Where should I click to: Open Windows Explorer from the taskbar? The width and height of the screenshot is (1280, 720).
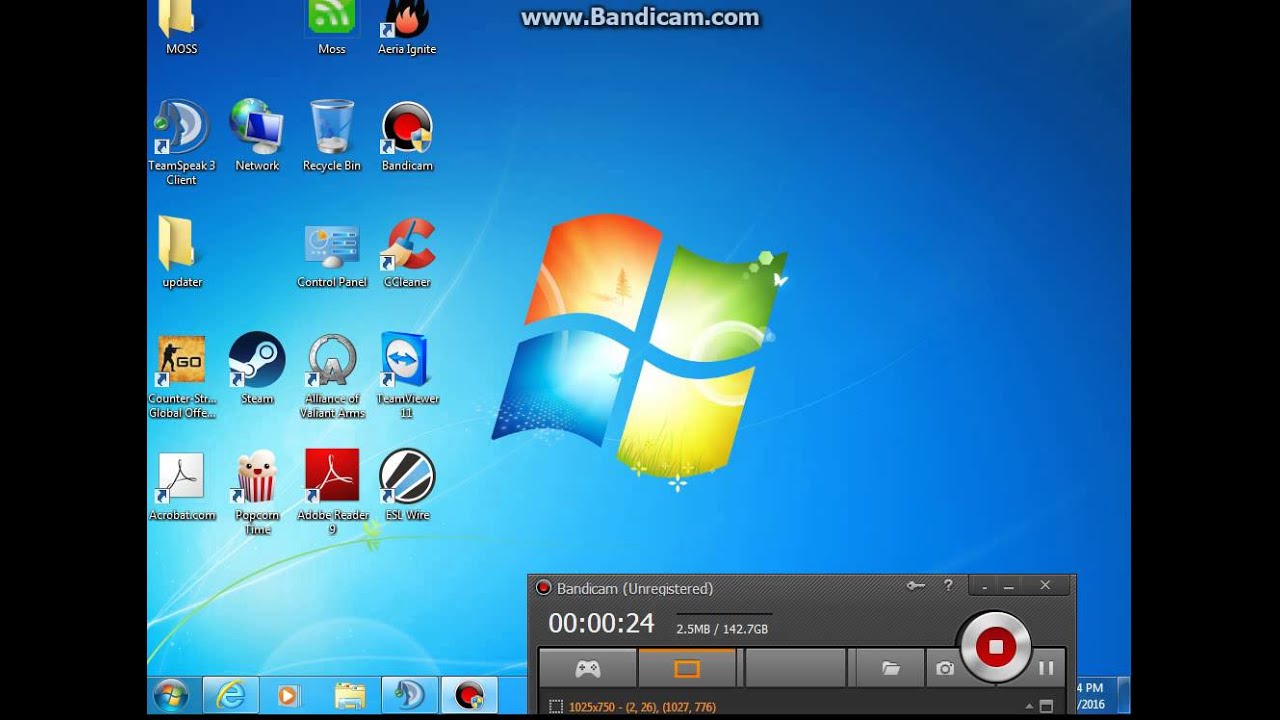pos(349,695)
